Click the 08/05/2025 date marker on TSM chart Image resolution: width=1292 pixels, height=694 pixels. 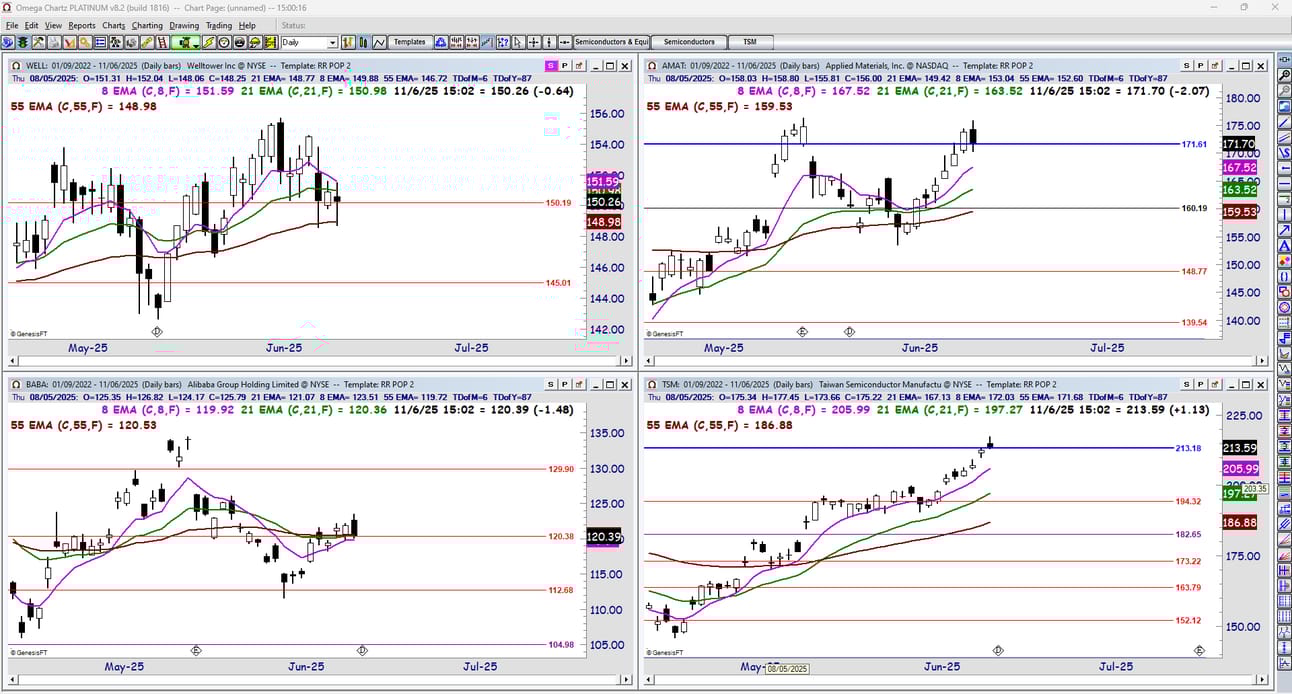(x=788, y=668)
